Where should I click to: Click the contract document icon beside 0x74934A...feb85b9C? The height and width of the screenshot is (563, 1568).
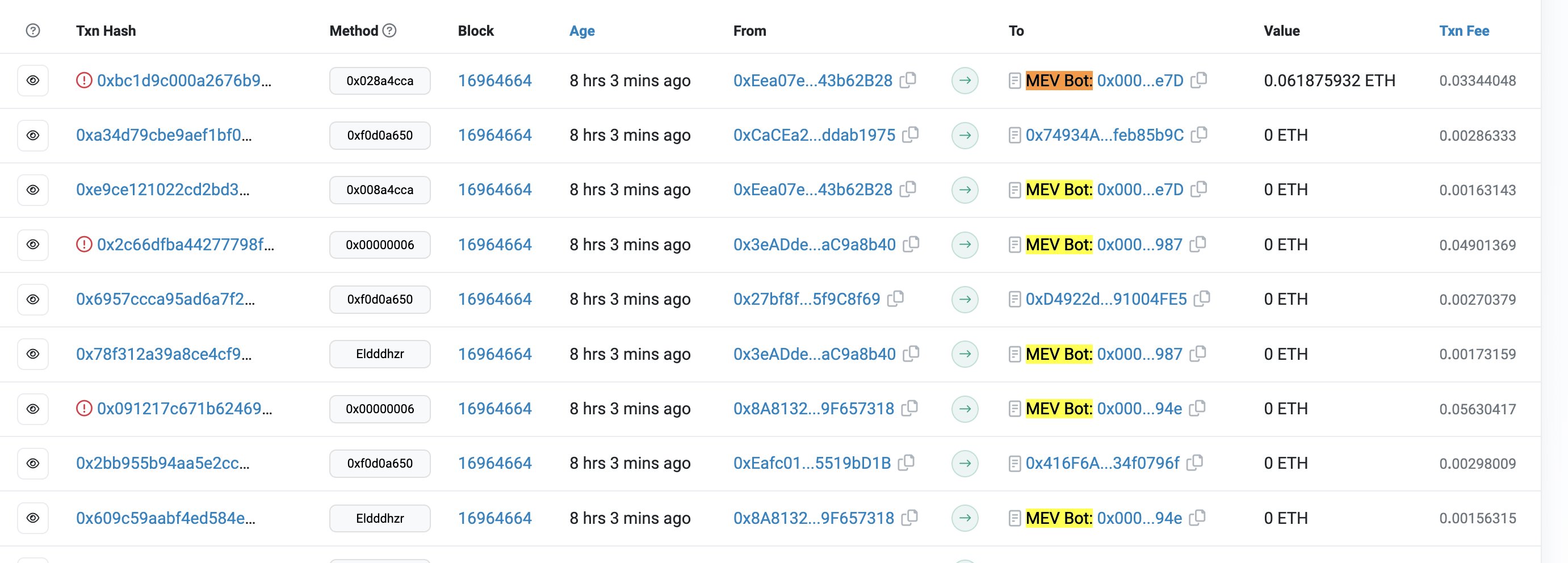tap(1013, 135)
